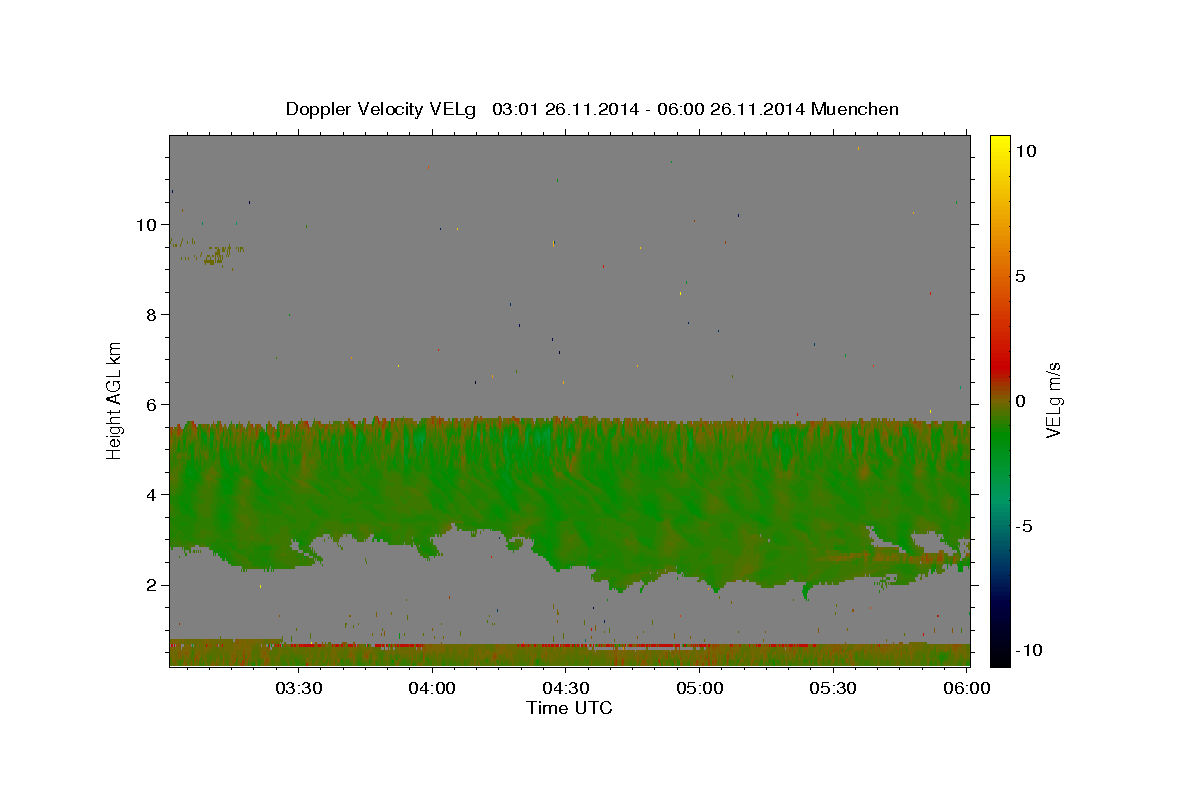Viewport: 1200px width, 800px height.
Task: Click the 'VELg m/s' colorbar label
Action: point(1053,399)
